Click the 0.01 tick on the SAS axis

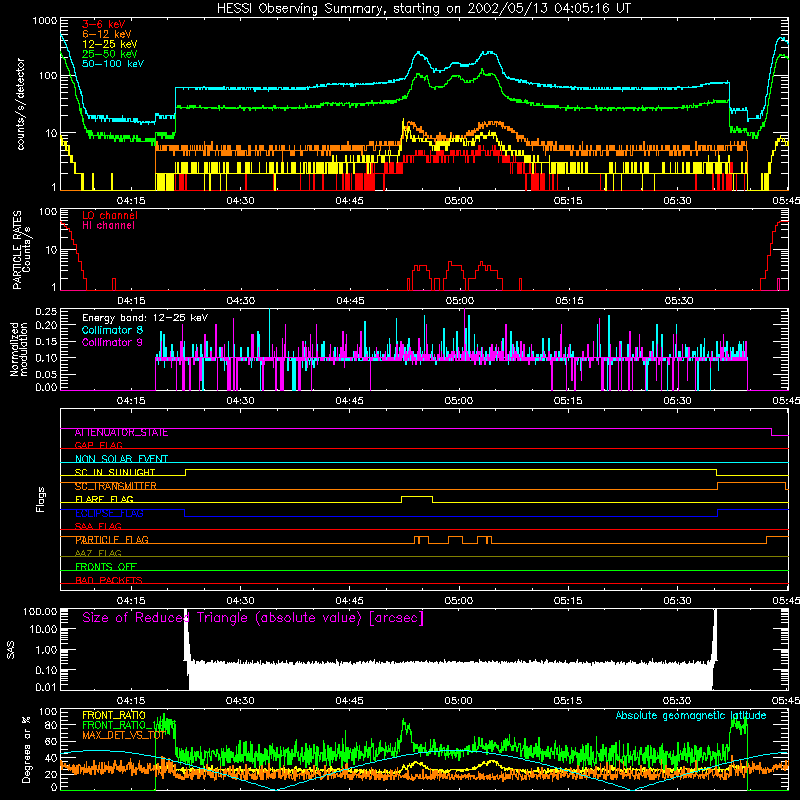pyautogui.click(x=46, y=687)
